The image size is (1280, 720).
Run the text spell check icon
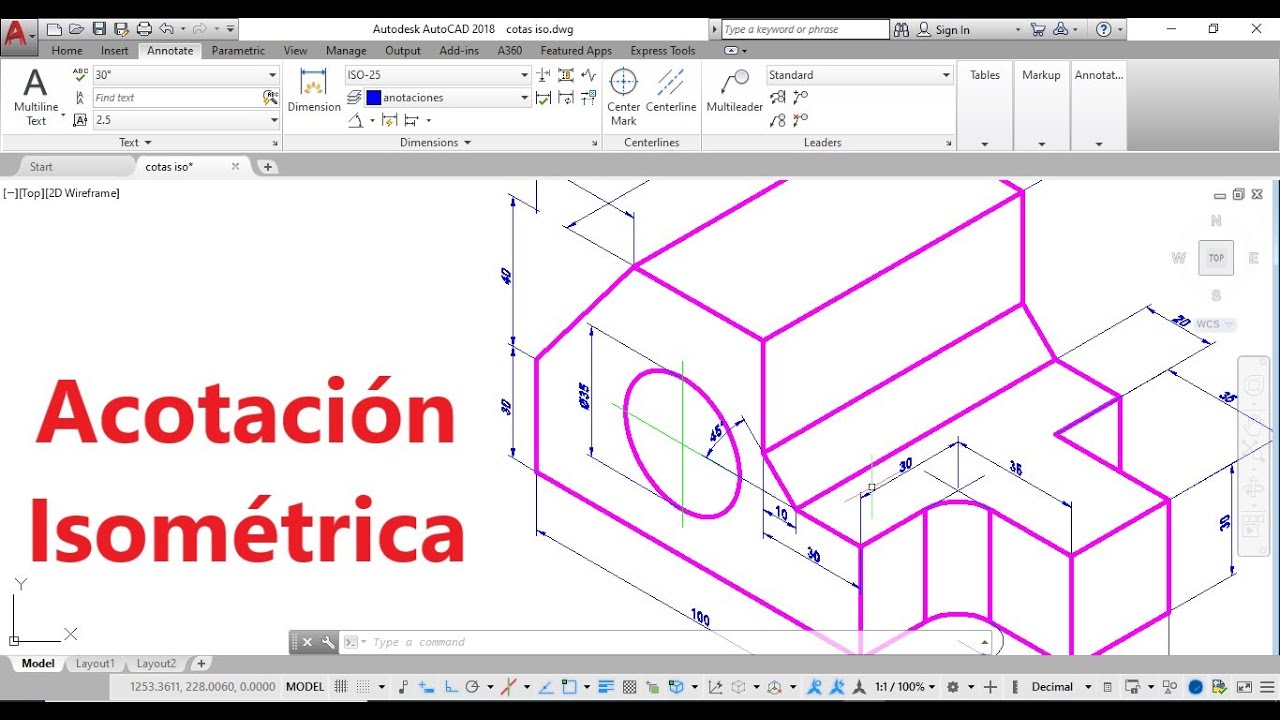pyautogui.click(x=81, y=75)
